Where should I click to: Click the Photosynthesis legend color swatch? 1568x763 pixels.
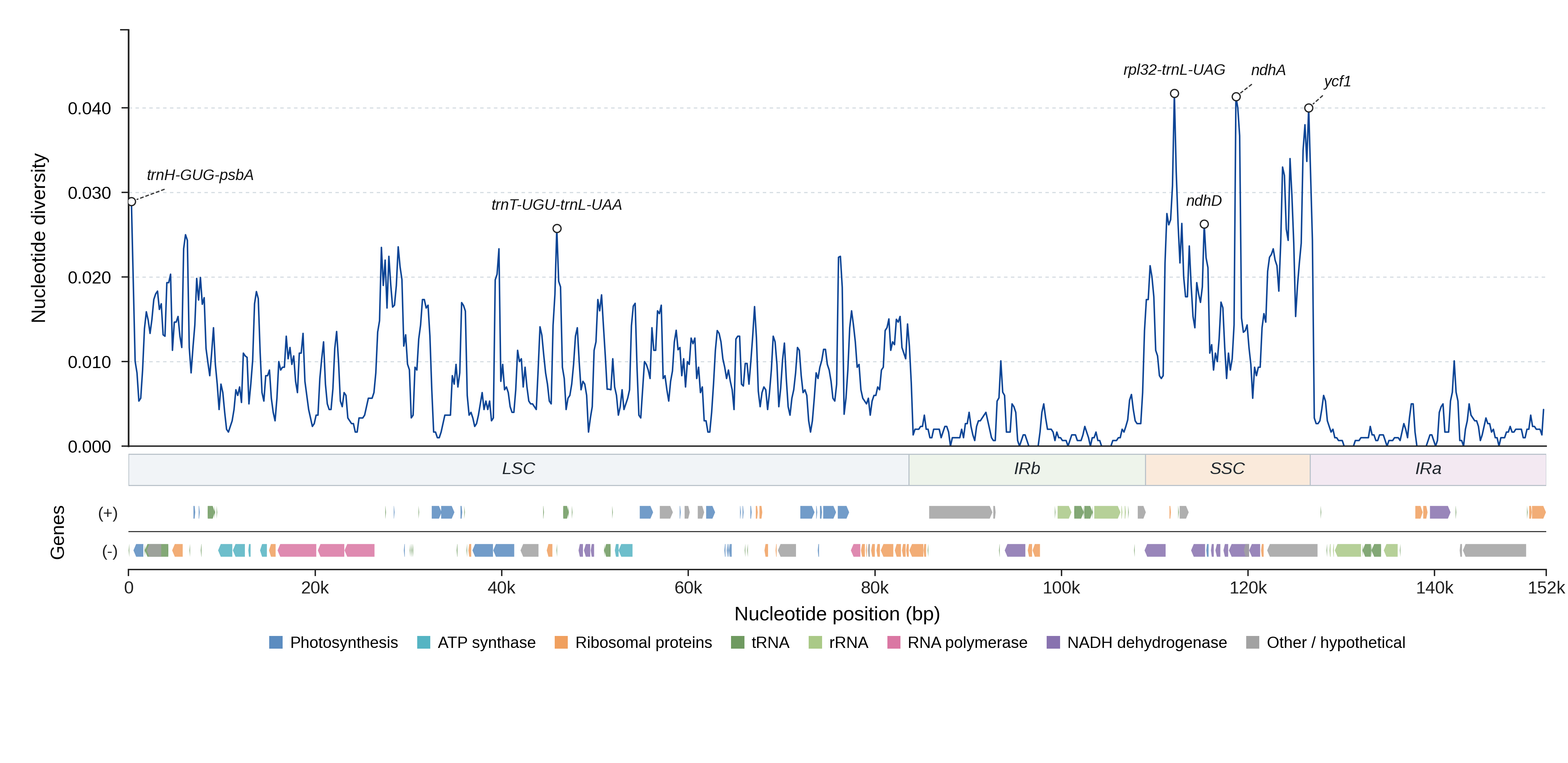click(276, 642)
